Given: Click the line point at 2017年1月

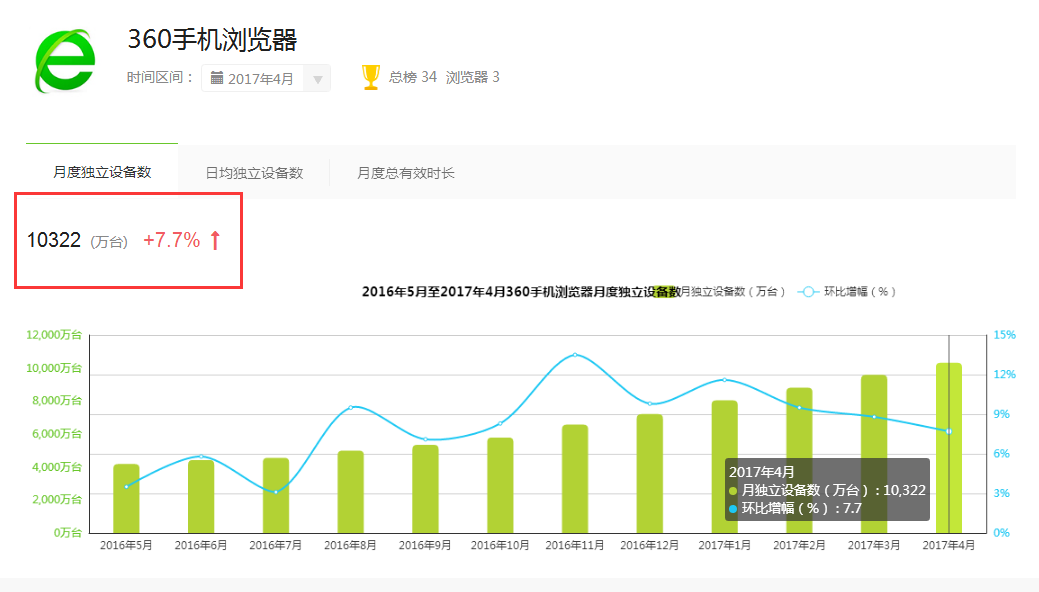Looking at the screenshot, I should tap(724, 380).
